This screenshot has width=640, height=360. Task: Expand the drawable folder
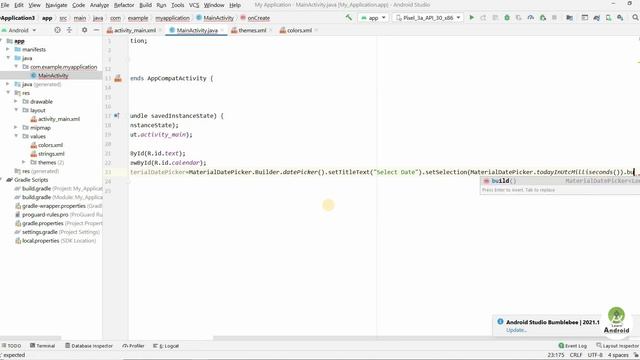[16, 101]
